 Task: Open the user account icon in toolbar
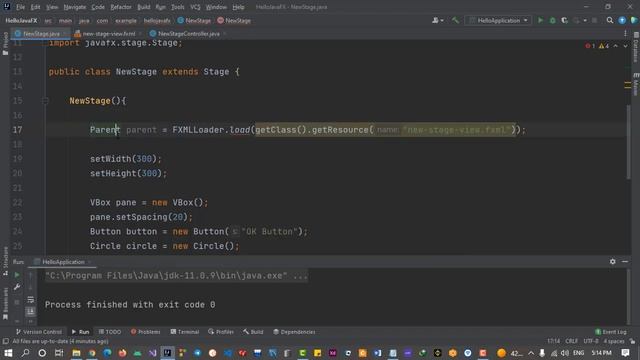[435, 20]
